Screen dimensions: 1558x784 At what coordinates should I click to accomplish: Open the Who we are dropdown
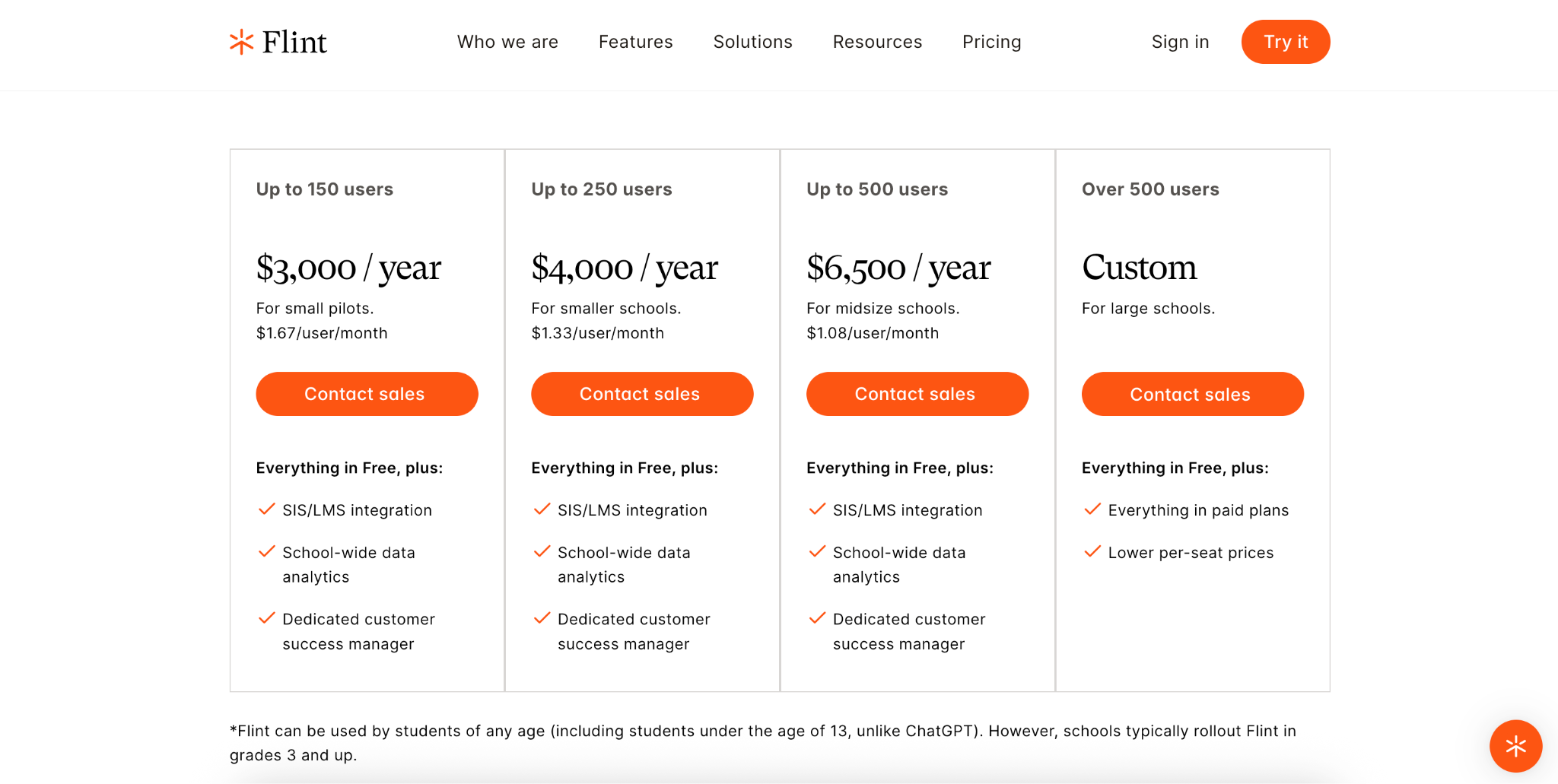coord(507,42)
